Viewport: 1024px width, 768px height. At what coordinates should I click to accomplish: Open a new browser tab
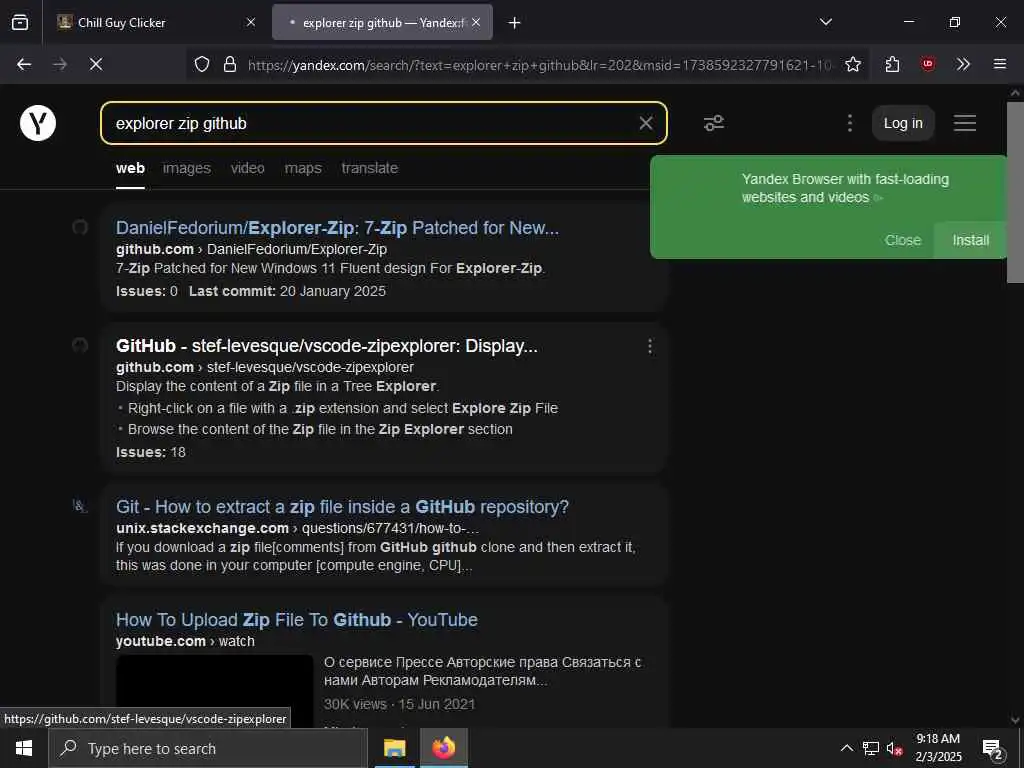[515, 23]
